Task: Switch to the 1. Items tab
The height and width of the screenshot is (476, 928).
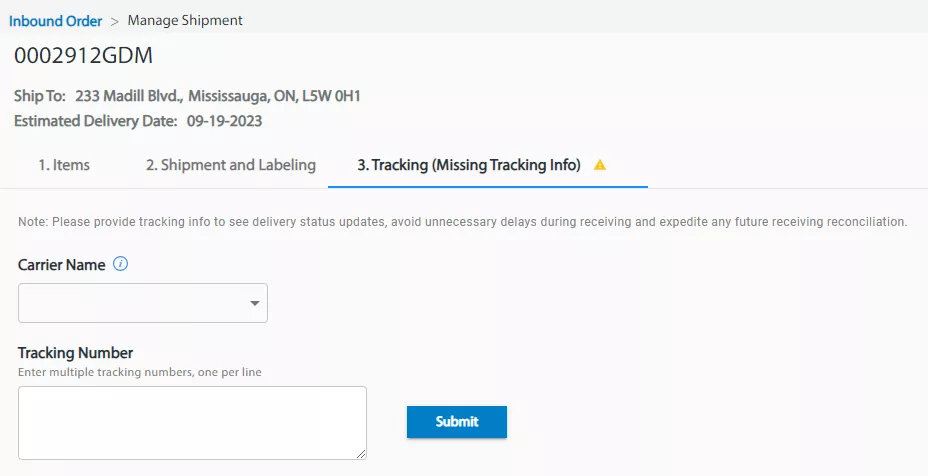Action: 64,165
